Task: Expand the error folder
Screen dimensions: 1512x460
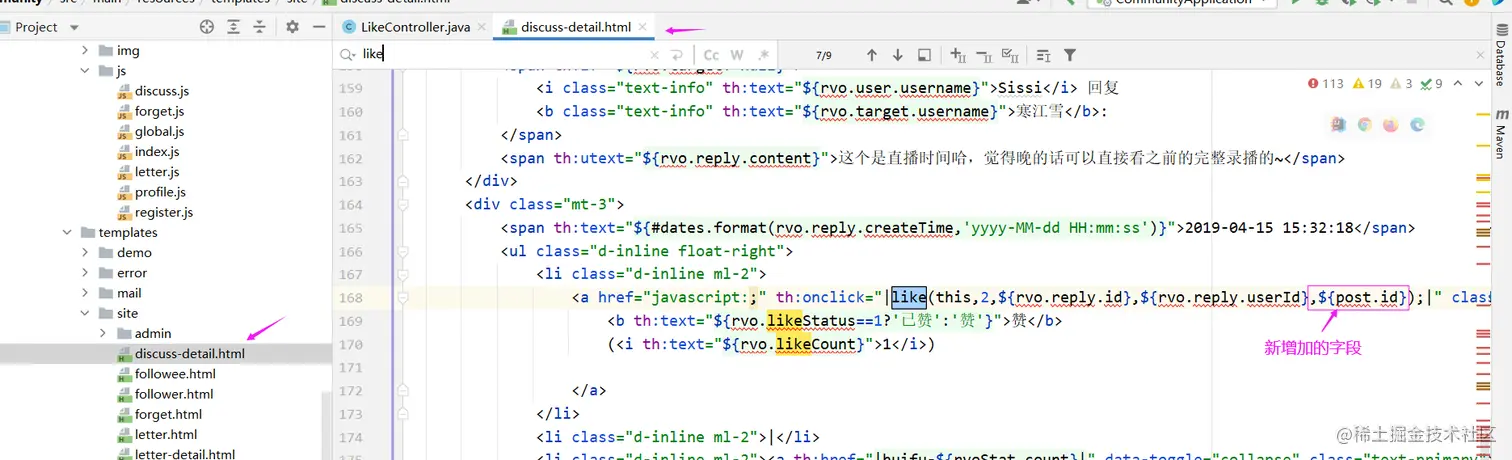Action: pyautogui.click(x=85, y=273)
